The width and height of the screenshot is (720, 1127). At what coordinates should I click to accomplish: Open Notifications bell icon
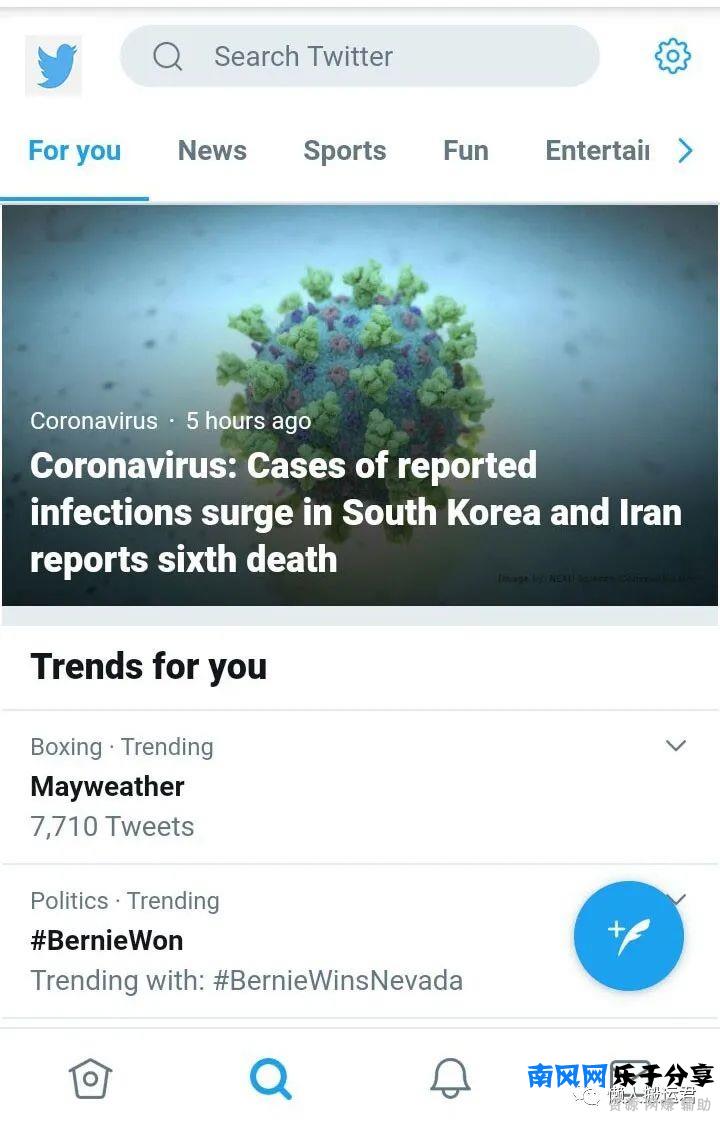450,1078
